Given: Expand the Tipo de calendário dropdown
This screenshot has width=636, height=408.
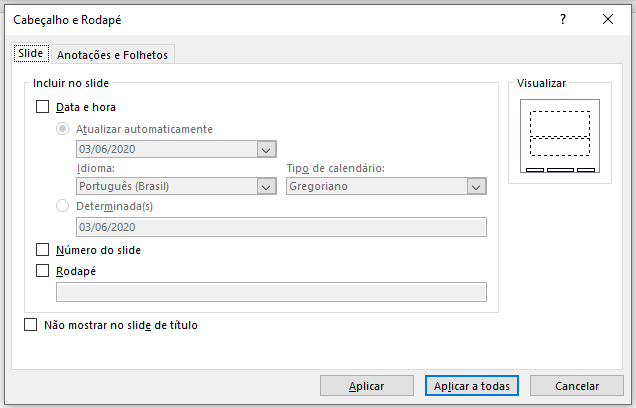Looking at the screenshot, I should (476, 186).
